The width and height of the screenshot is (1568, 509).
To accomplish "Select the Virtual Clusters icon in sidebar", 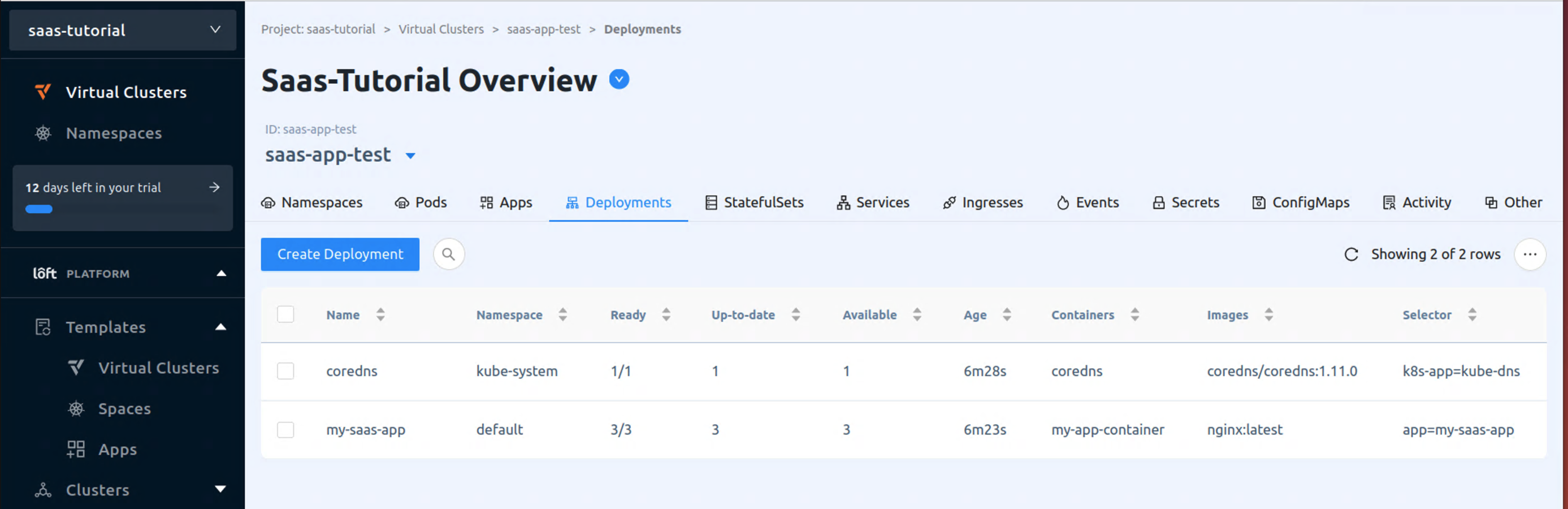I will [x=41, y=91].
